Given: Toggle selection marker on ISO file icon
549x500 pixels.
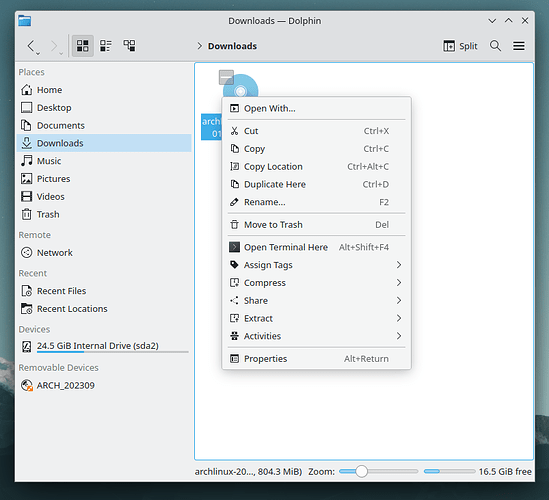Looking at the screenshot, I should 226,77.
